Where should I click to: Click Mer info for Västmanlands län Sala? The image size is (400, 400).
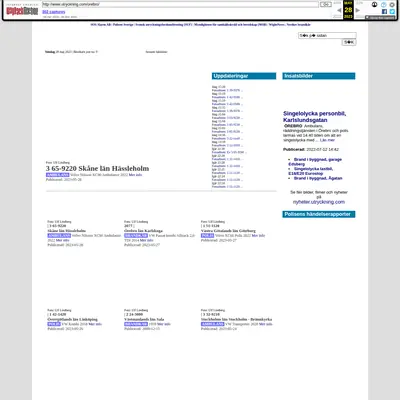[x=164, y=324]
